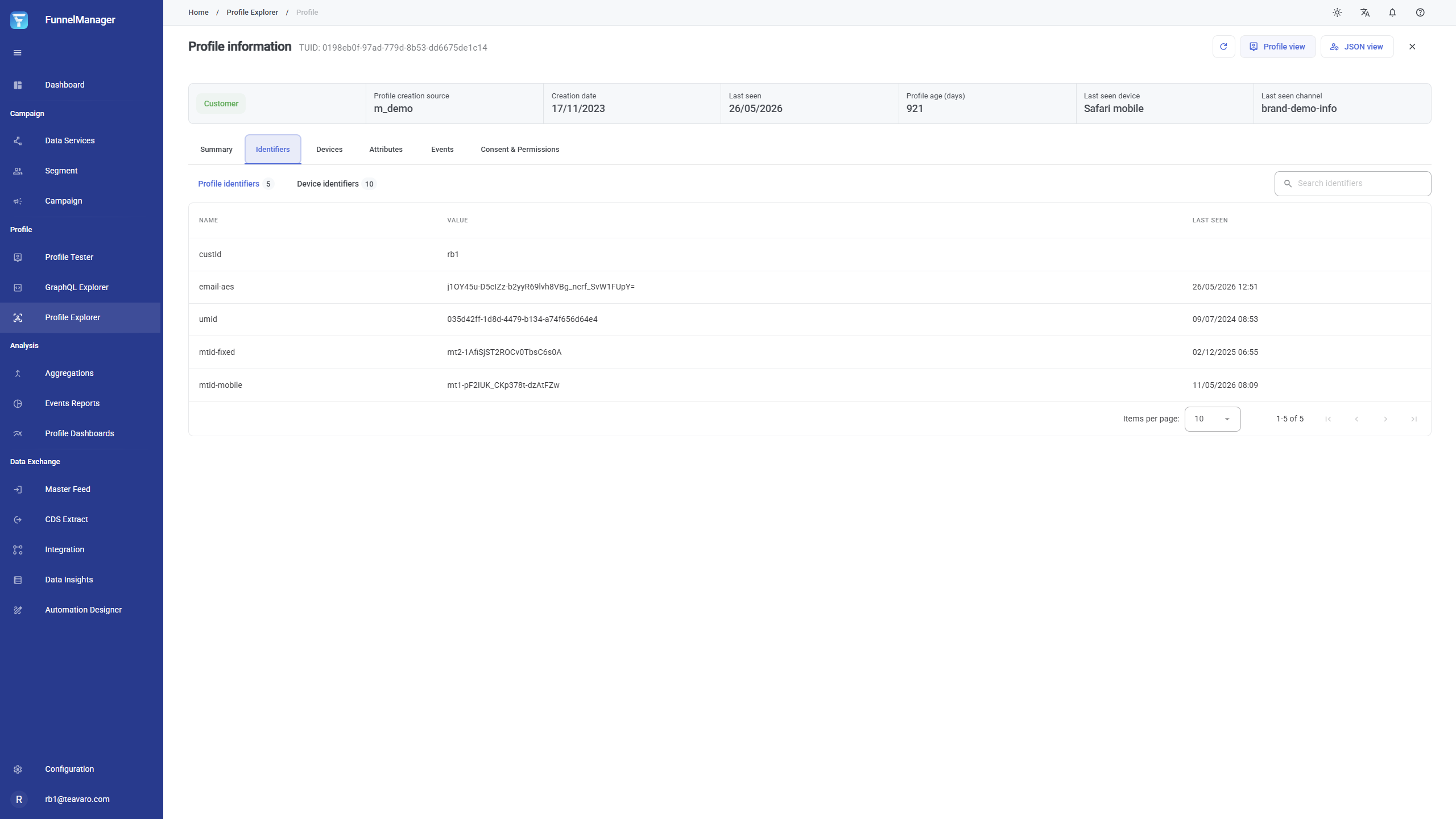Click last seen channel brand-demo-info
The image size is (1456, 819).
[1298, 109]
